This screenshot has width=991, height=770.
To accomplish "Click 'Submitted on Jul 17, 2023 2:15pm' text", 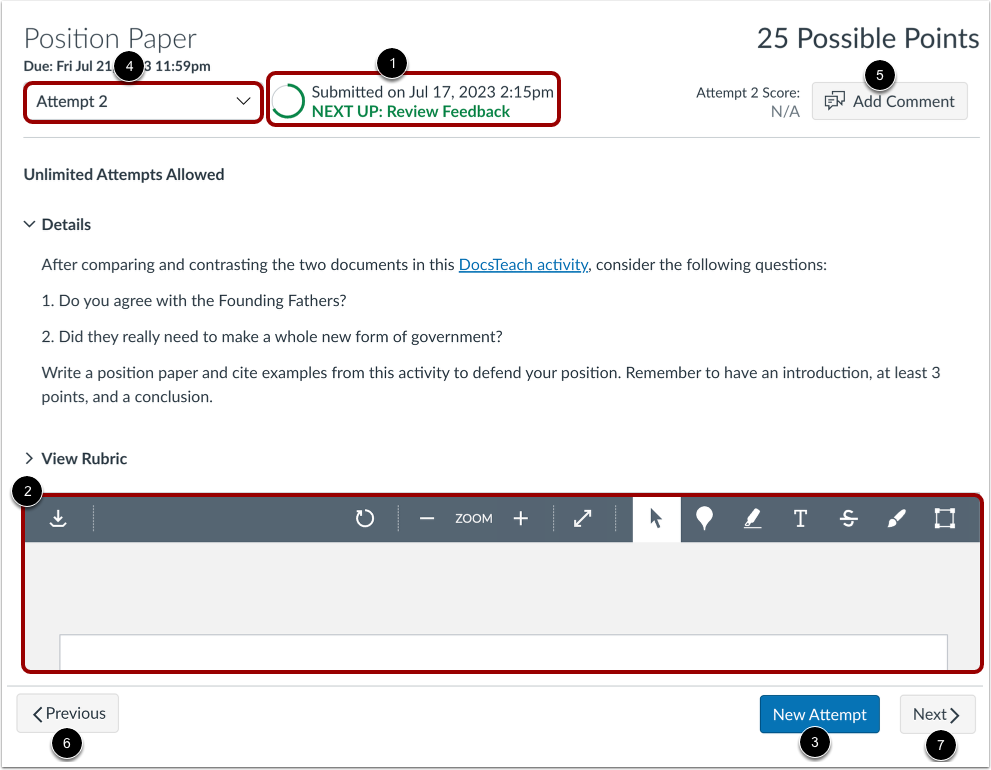I will click(432, 92).
